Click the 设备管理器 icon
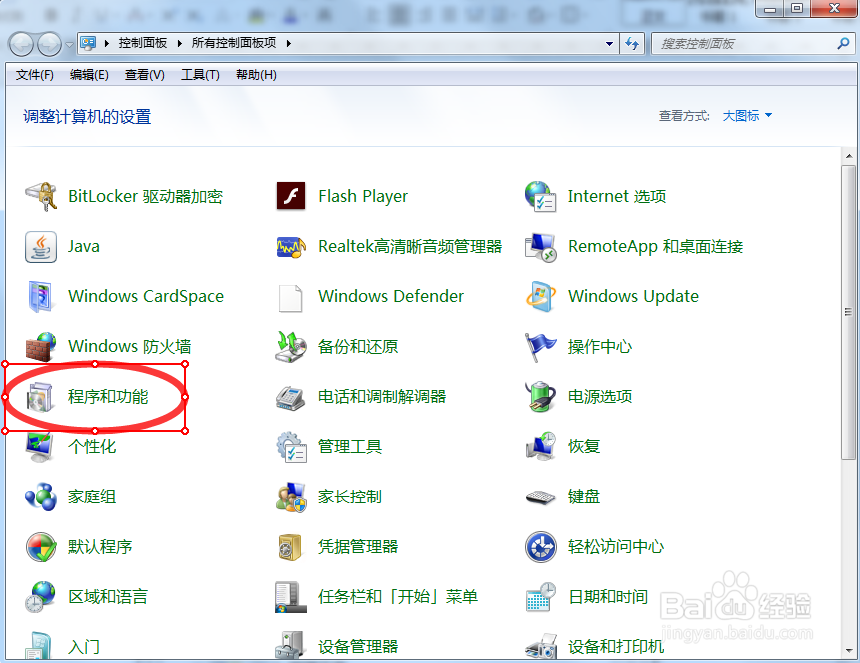860x663 pixels. [291, 645]
